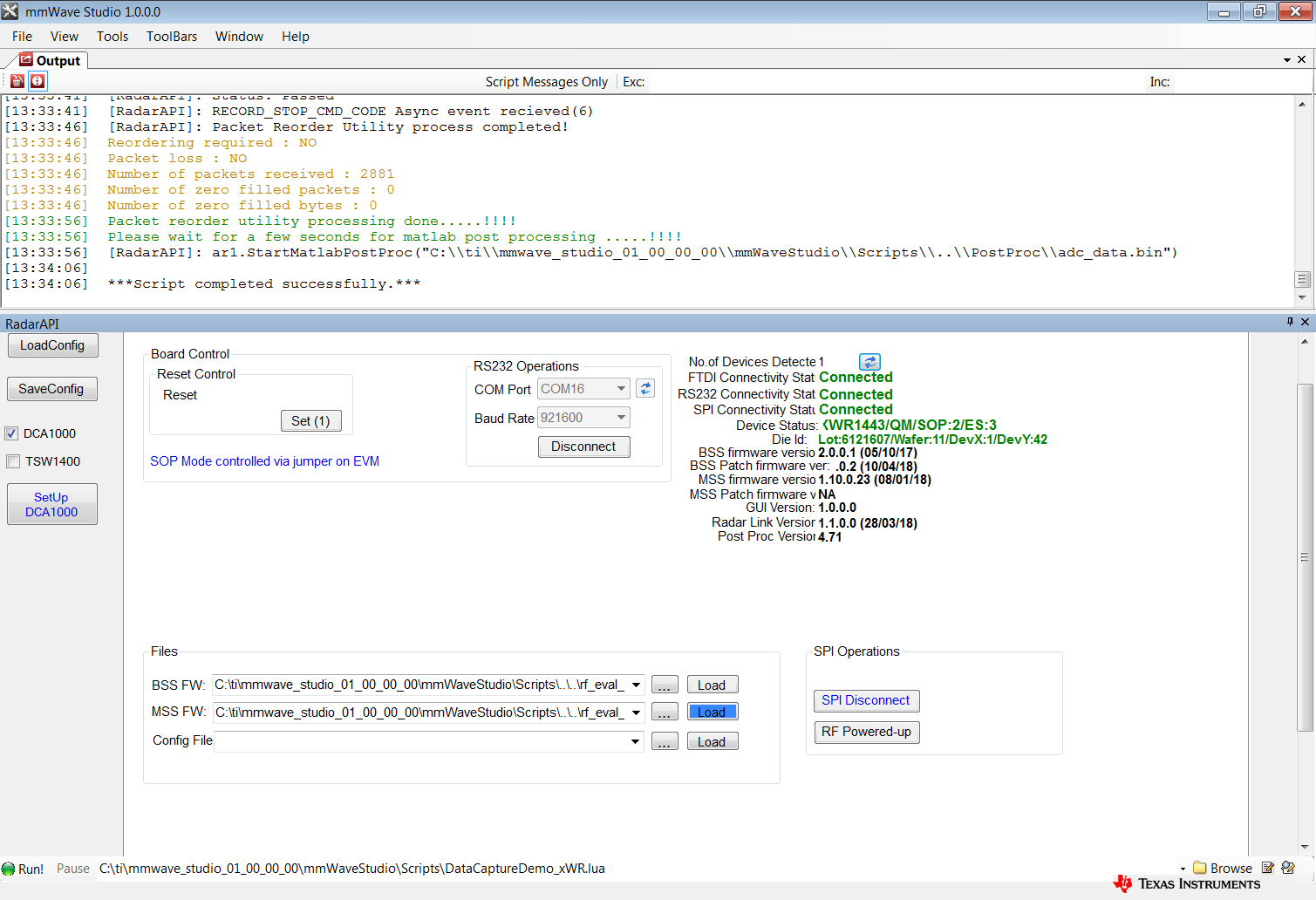Viewport: 1316px width, 900px height.
Task: Open the Config File dropdown
Action: [636, 742]
